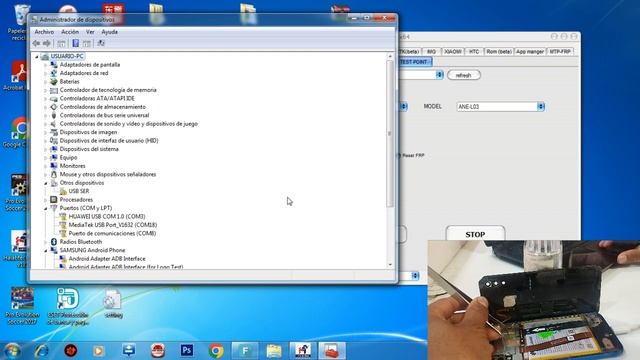The height and width of the screenshot is (360, 640).
Task: Switch to the XIAOMI tab
Action: click(453, 51)
